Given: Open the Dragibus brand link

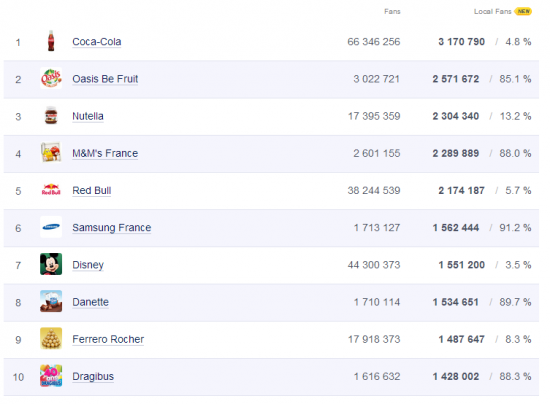Looking at the screenshot, I should click(x=93, y=376).
